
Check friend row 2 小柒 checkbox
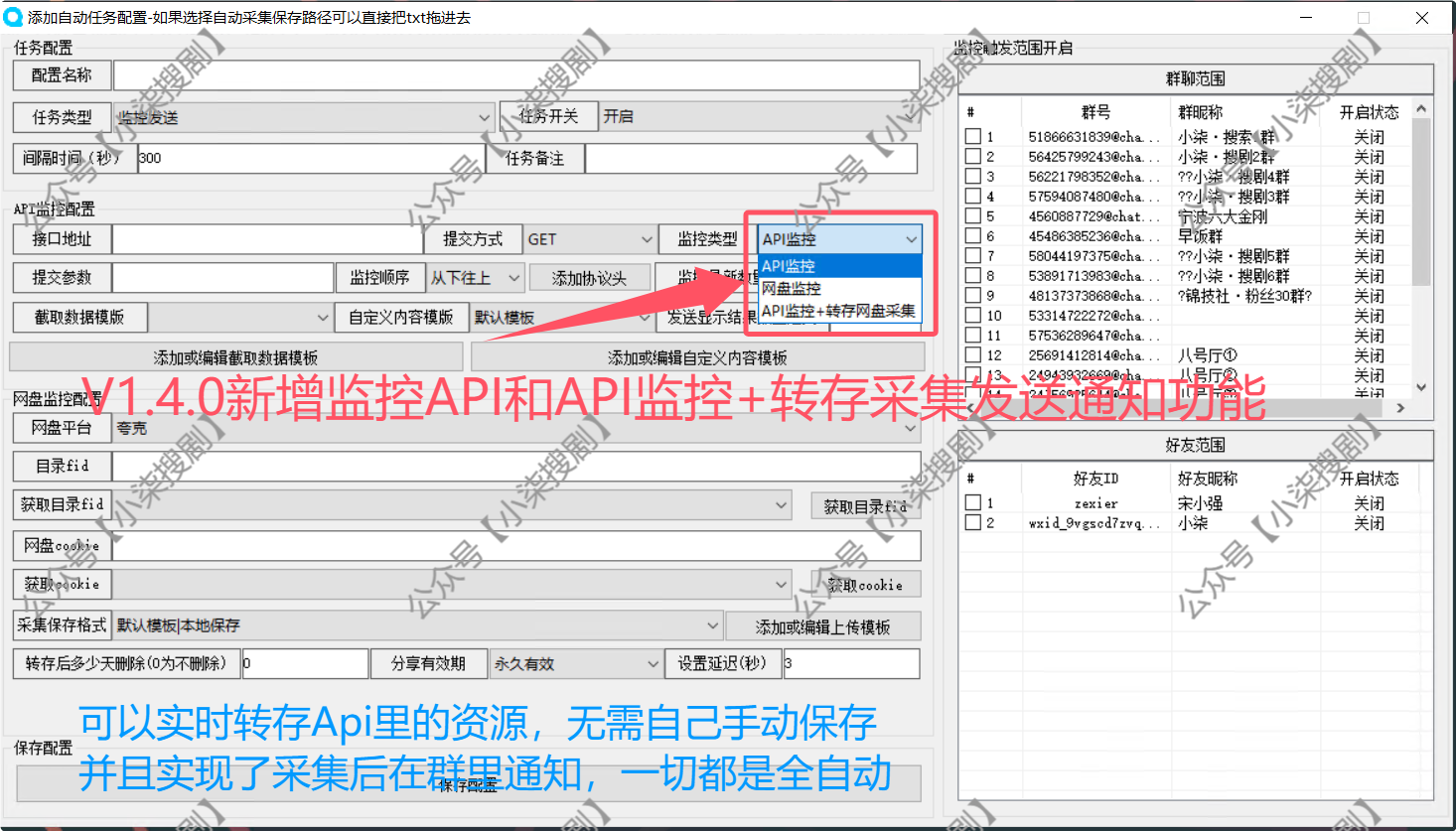(973, 523)
